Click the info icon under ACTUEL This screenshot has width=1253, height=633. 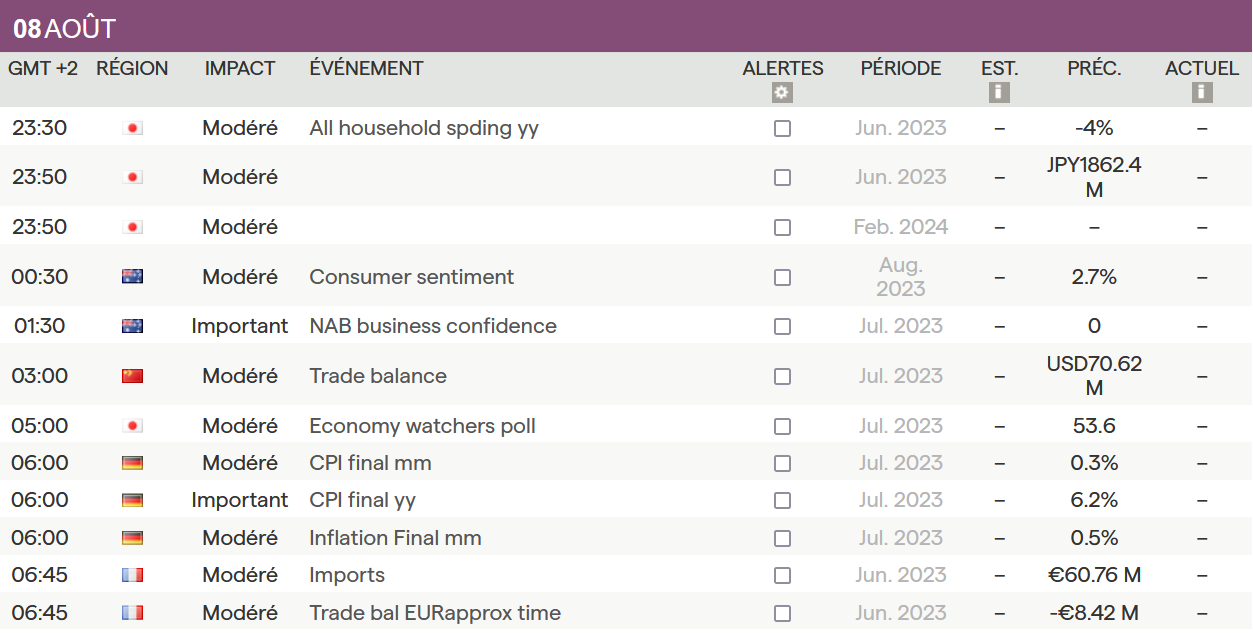pos(1202,93)
